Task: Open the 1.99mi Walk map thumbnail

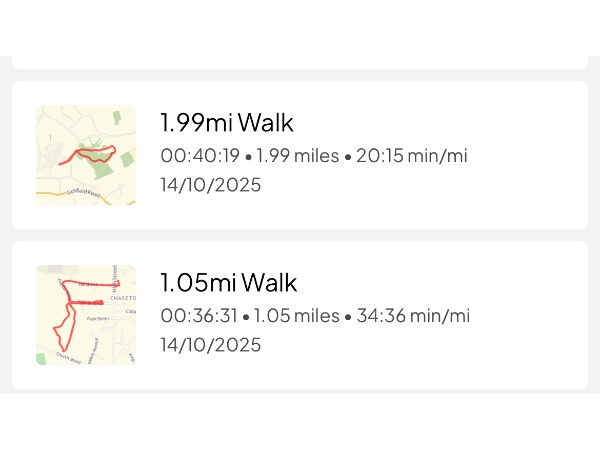Action: pyautogui.click(x=86, y=155)
